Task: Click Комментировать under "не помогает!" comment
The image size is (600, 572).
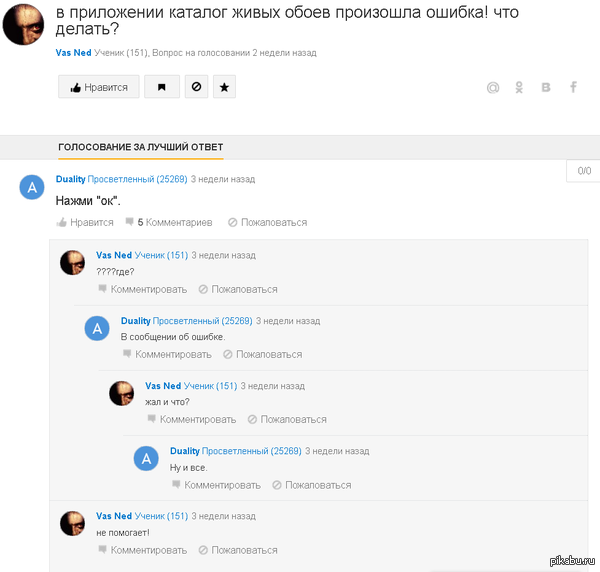Action: pyautogui.click(x=143, y=550)
